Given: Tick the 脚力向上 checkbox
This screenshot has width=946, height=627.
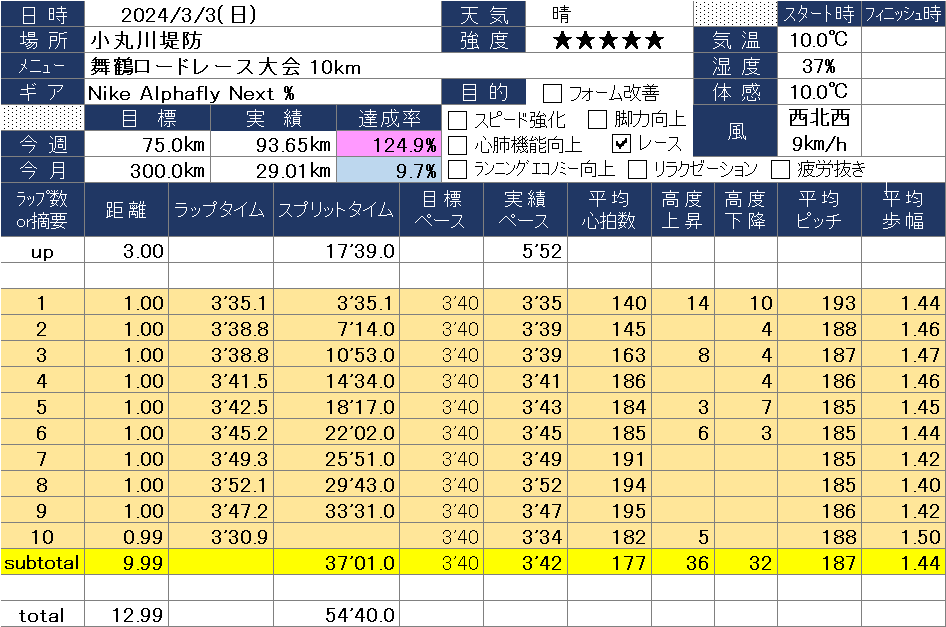Looking at the screenshot, I should tap(598, 120).
